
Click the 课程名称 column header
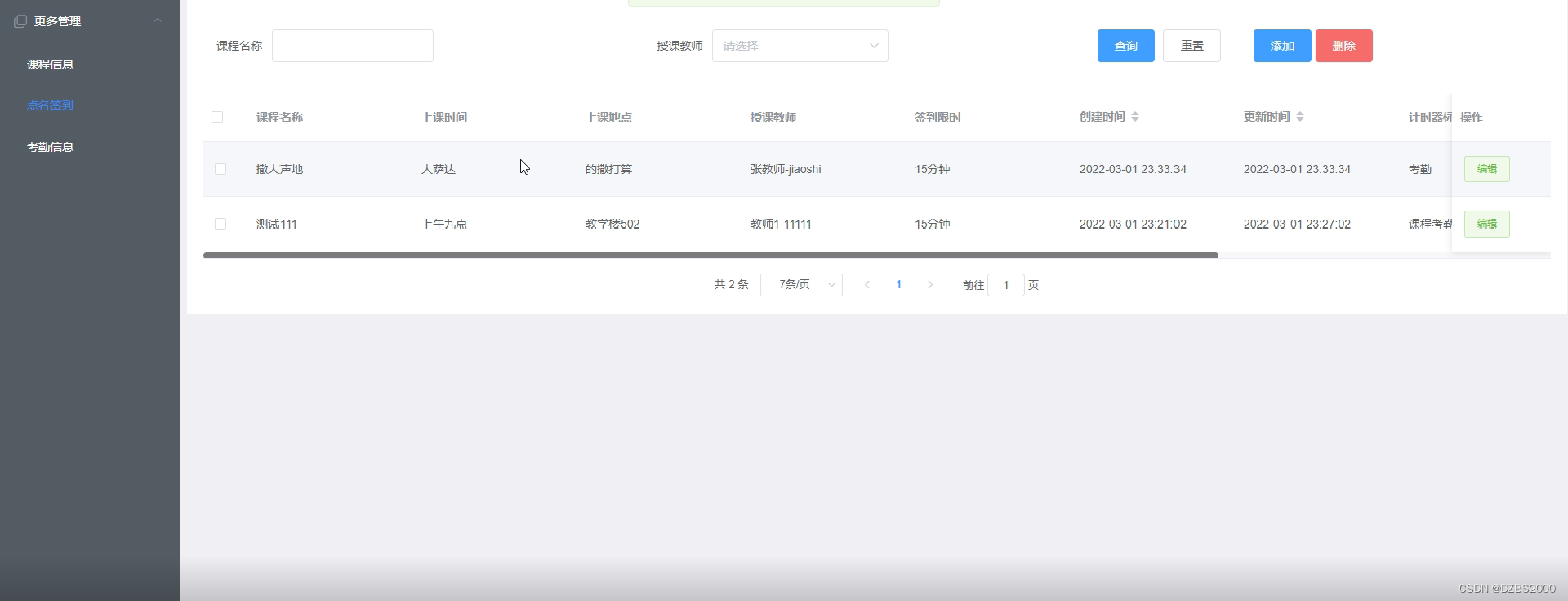pyautogui.click(x=279, y=117)
